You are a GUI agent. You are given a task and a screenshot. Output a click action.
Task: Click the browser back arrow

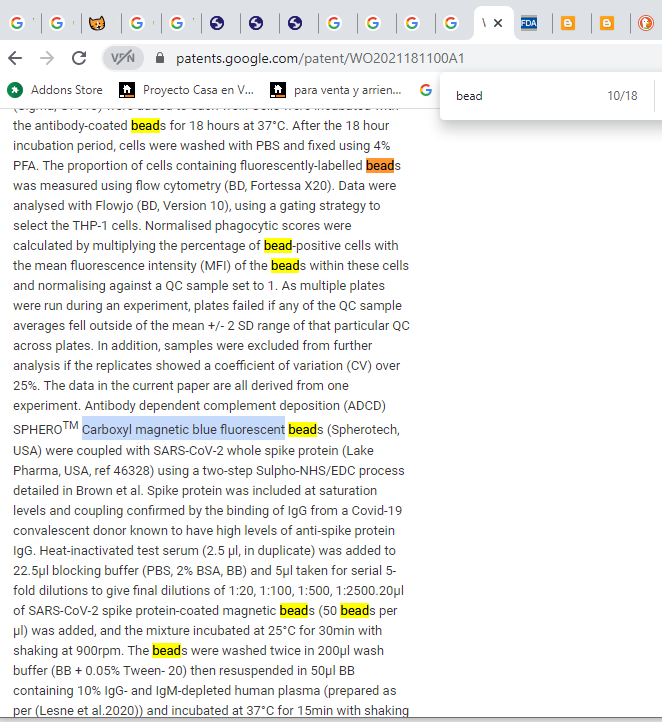15,58
